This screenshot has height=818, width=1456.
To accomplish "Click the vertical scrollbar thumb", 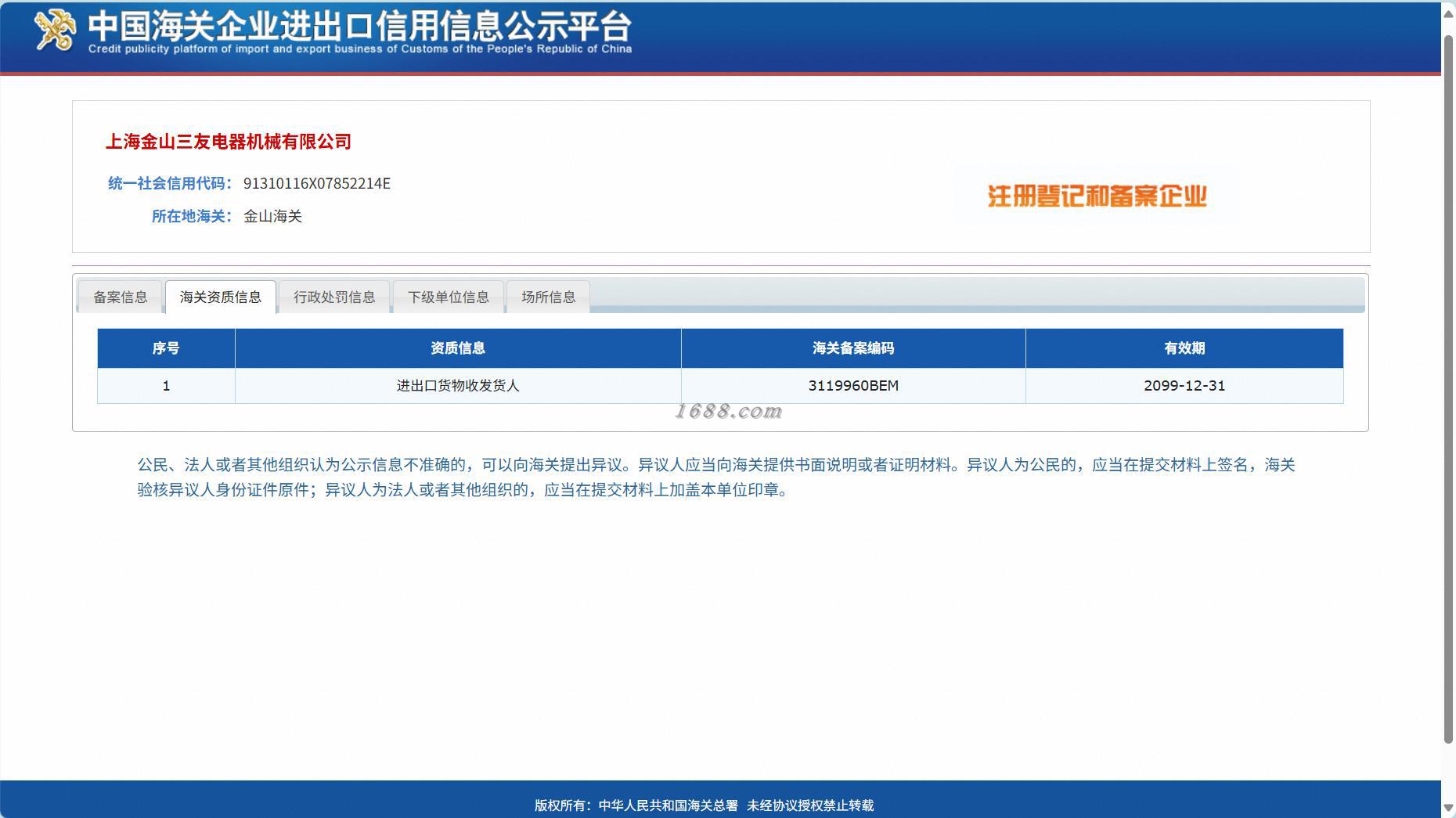I will click(x=1448, y=390).
